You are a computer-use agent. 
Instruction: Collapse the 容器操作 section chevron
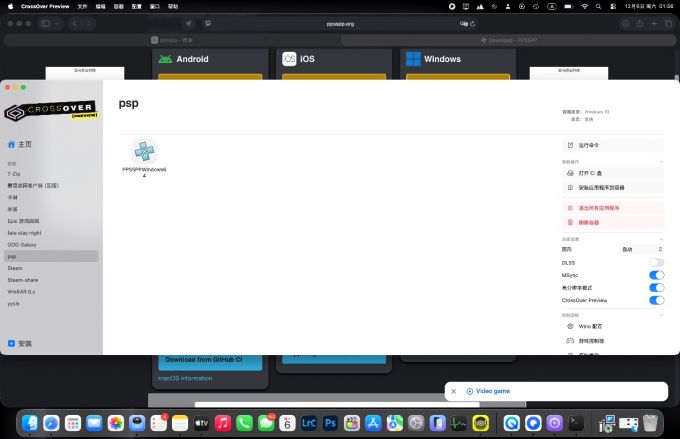[x=661, y=162]
